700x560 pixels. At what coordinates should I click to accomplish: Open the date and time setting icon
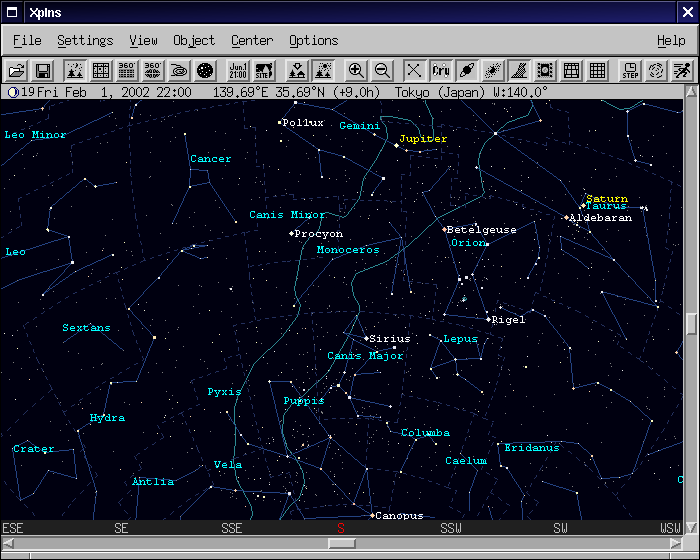point(238,71)
